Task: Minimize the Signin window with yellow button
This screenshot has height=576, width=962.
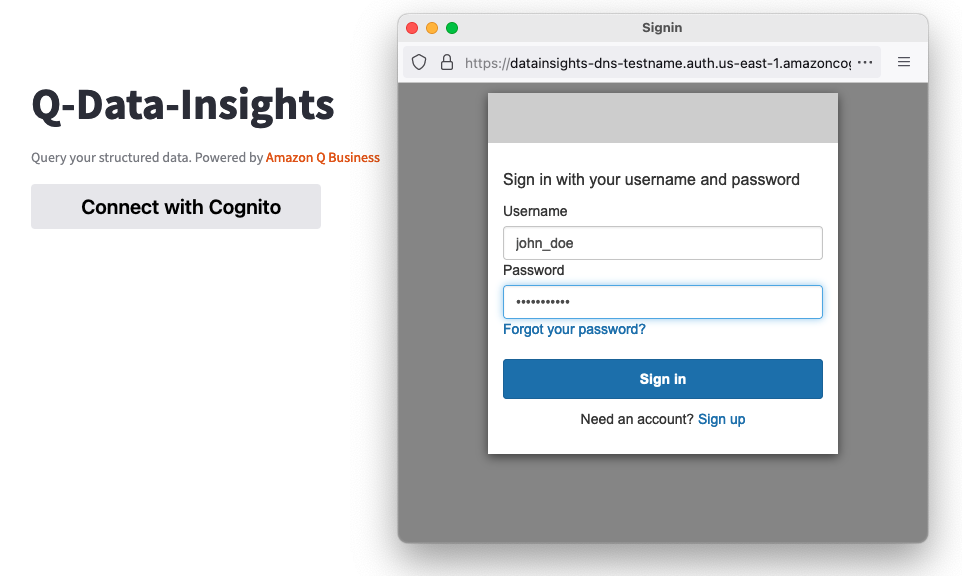Action: pos(432,28)
